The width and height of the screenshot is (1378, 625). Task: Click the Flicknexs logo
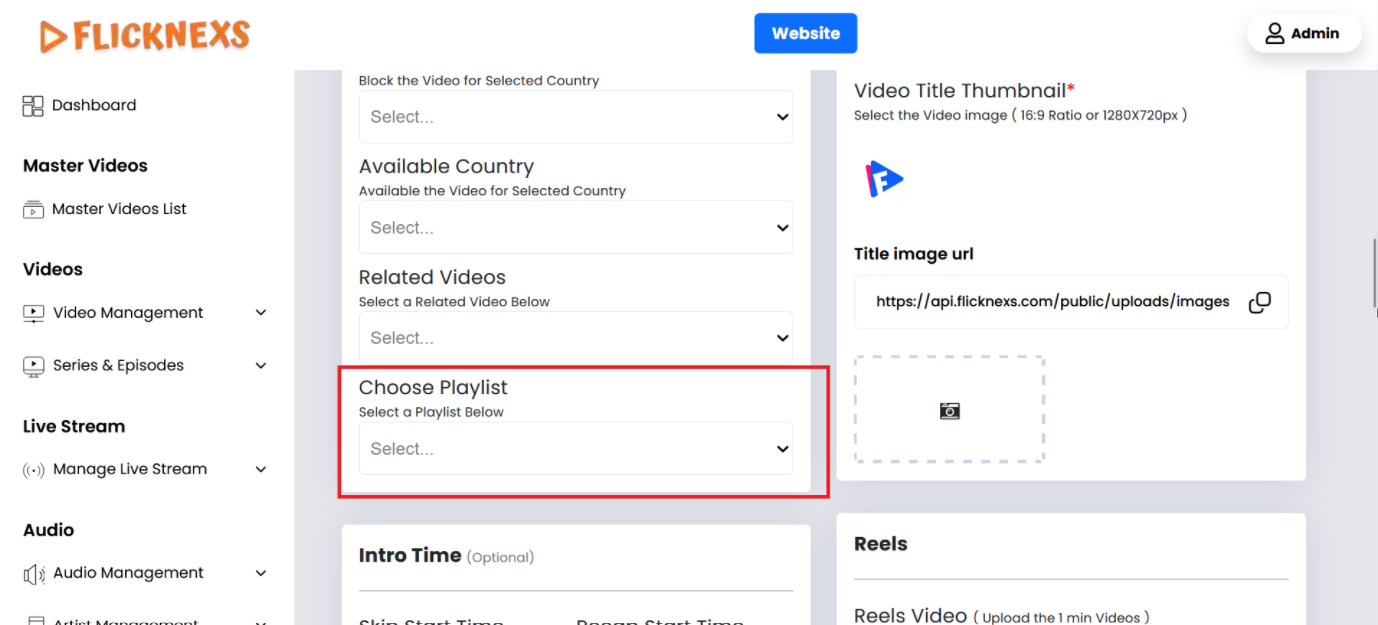tap(145, 36)
